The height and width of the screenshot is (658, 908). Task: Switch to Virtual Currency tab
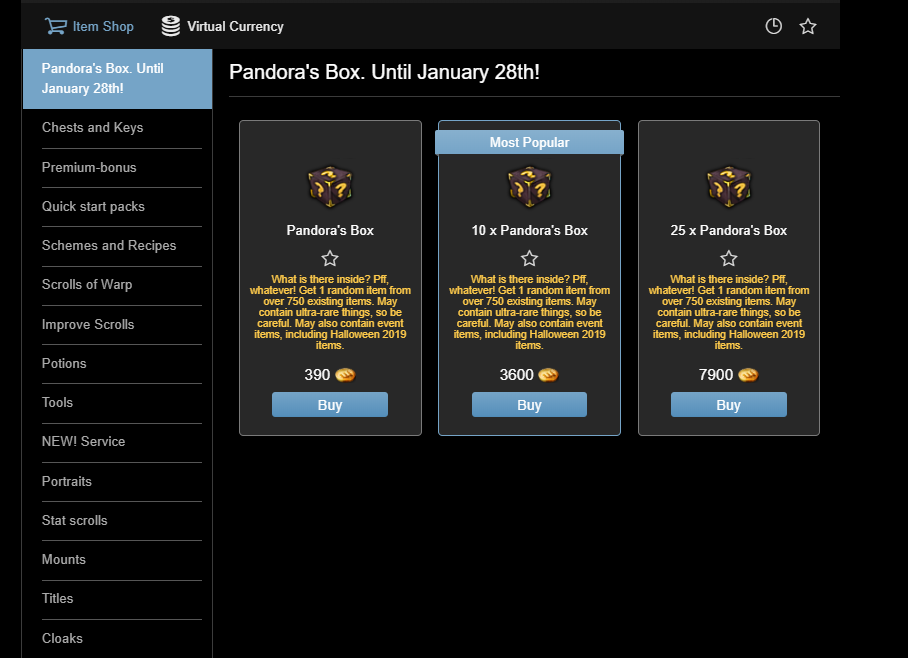(222, 27)
